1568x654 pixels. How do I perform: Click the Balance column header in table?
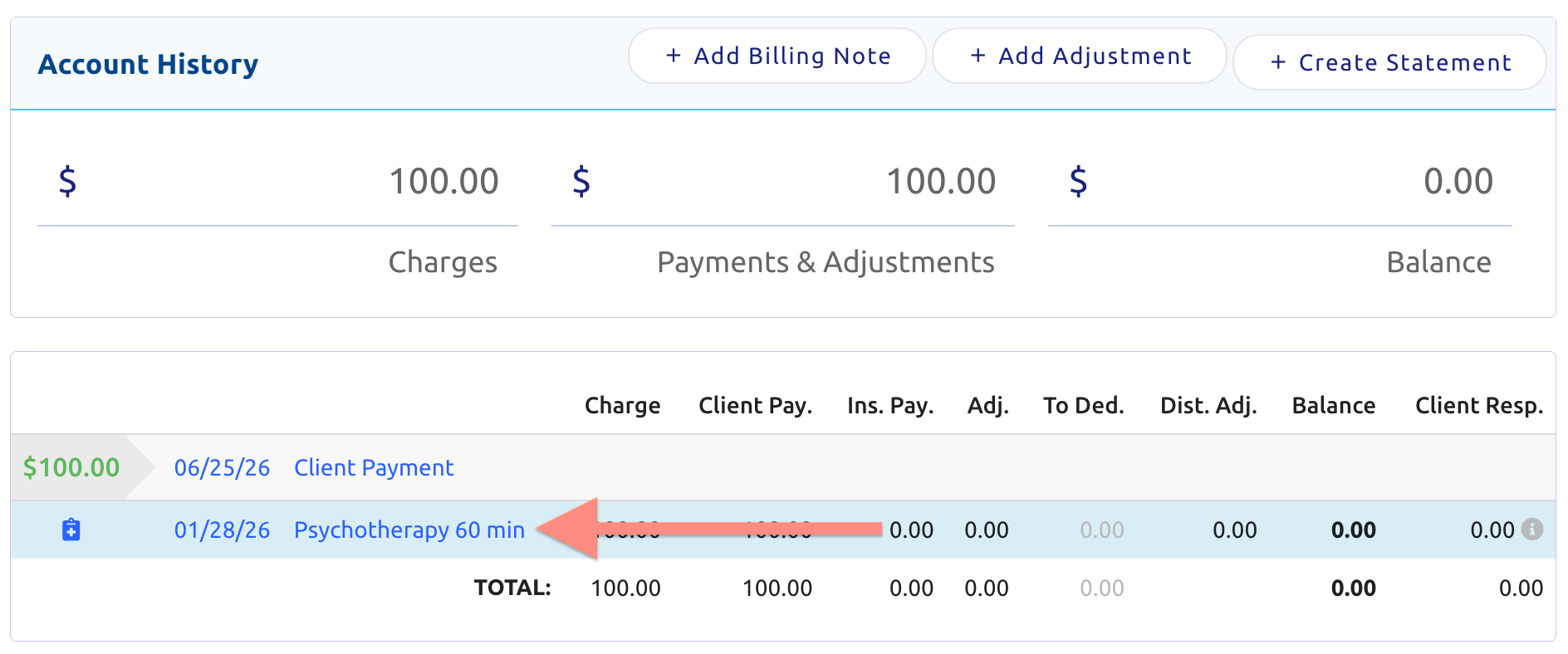pos(1334,405)
